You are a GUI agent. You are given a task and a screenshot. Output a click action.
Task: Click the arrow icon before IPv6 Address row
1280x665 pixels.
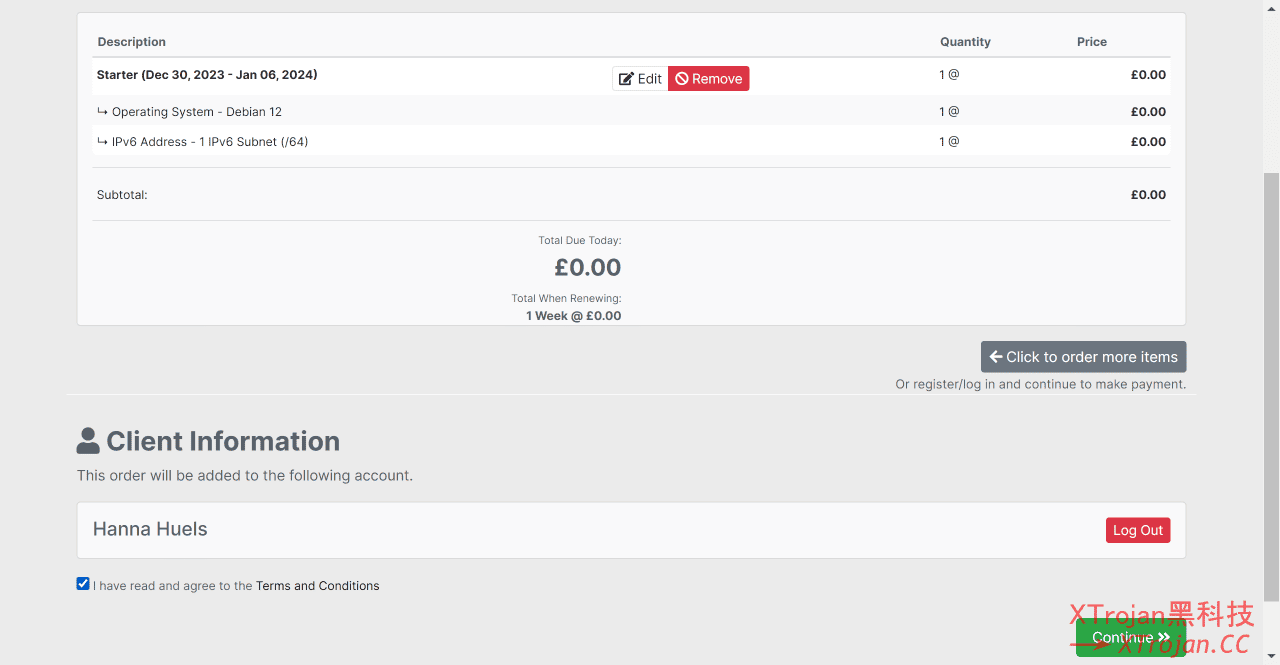click(102, 142)
